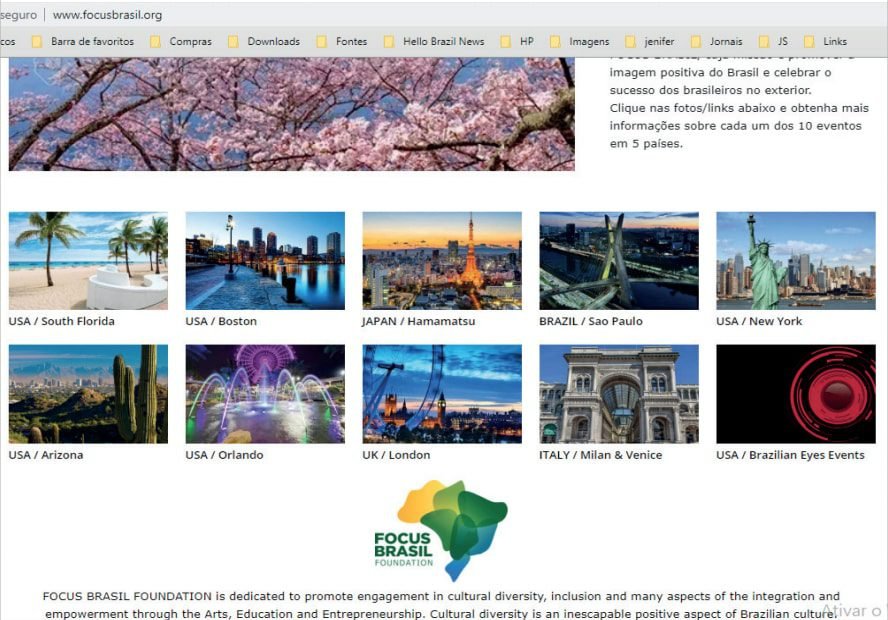Screen dimensions: 888x620
Task: Open the Arizona cactus landscape photo
Action: coord(88,394)
